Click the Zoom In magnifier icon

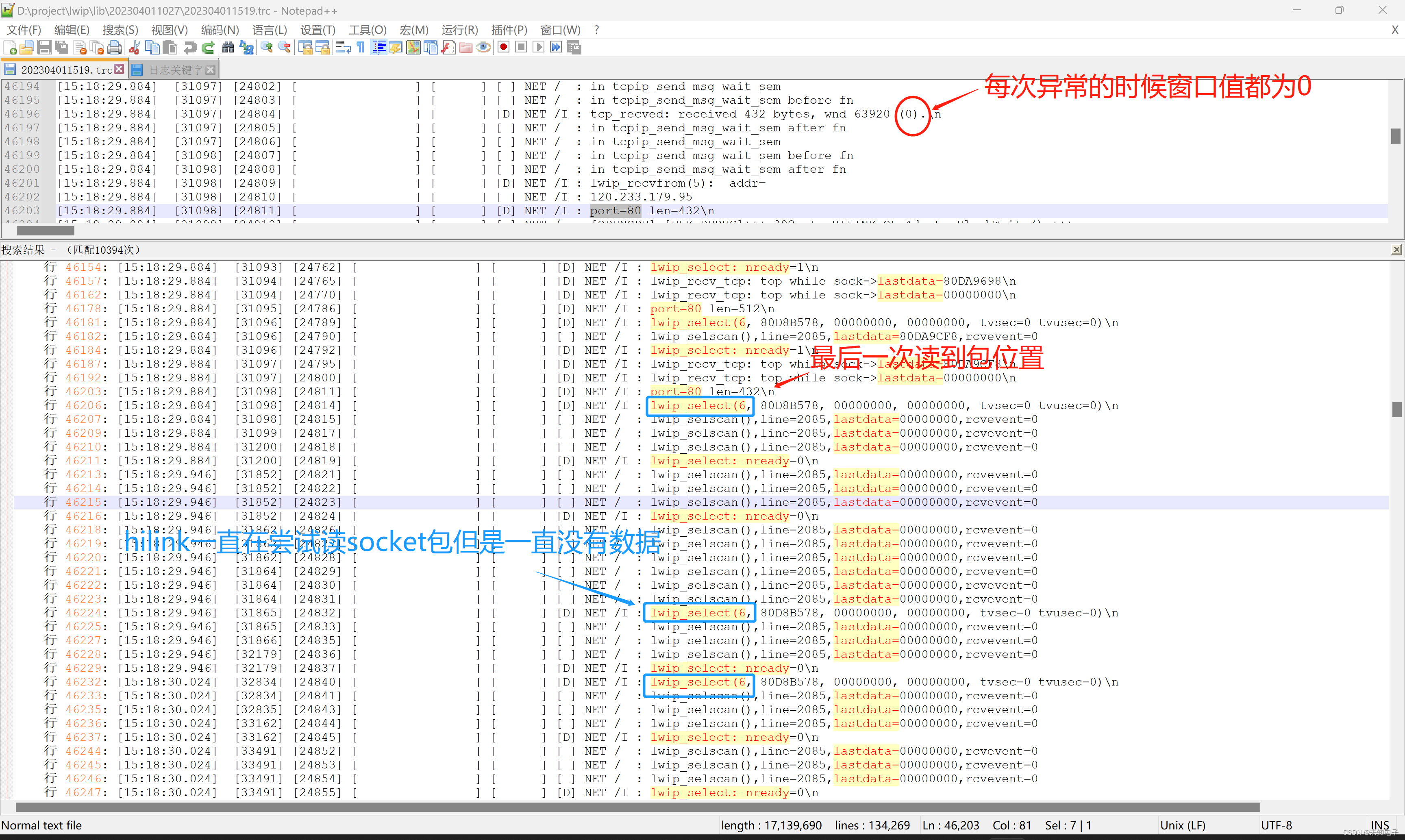tap(267, 48)
